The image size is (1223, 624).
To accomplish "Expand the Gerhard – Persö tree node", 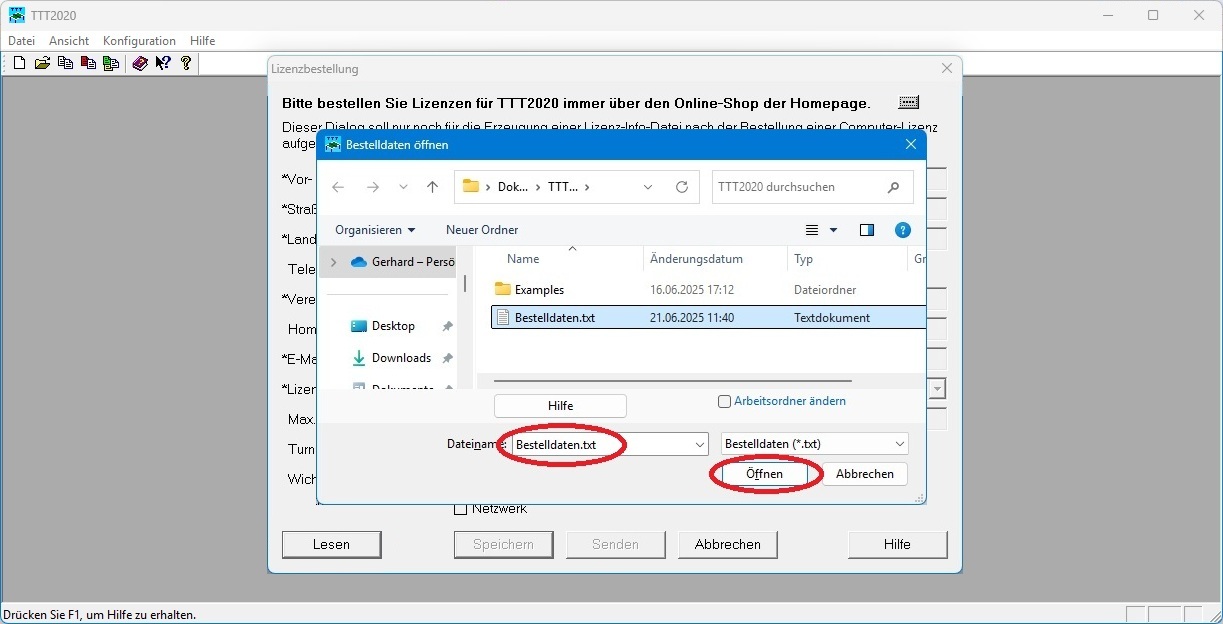I will pos(333,262).
